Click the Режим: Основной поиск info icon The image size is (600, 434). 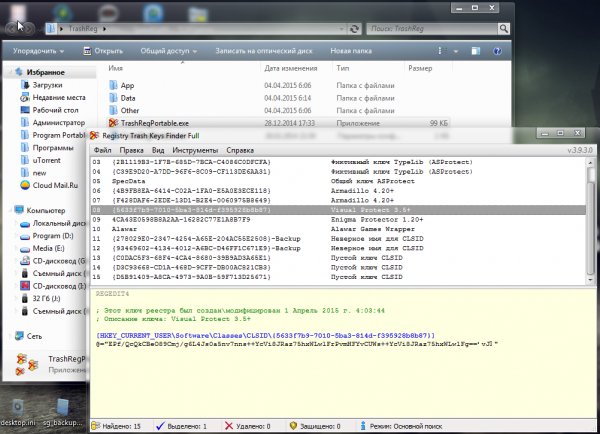click(363, 426)
